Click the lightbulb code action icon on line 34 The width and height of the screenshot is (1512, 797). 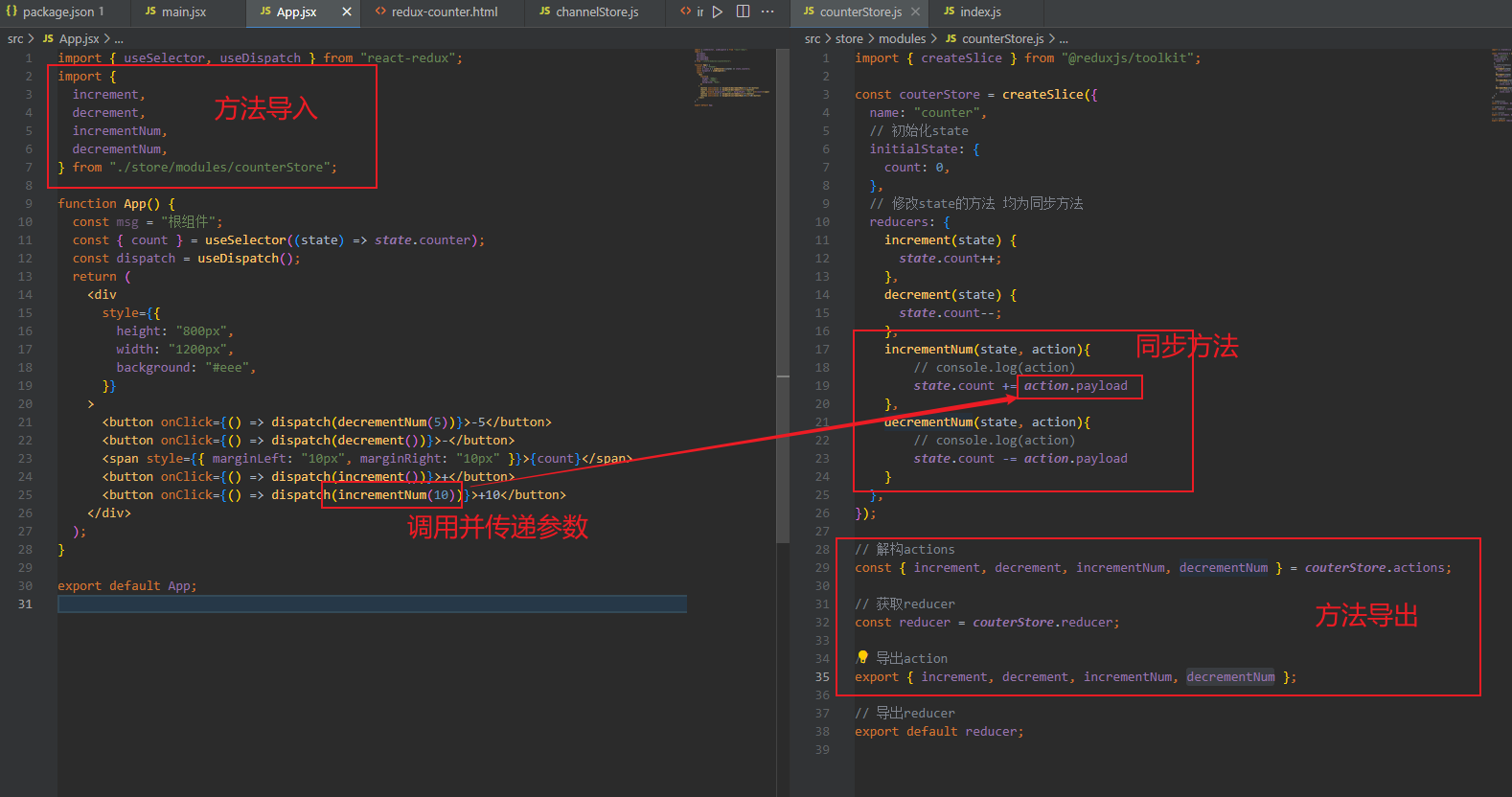click(862, 657)
